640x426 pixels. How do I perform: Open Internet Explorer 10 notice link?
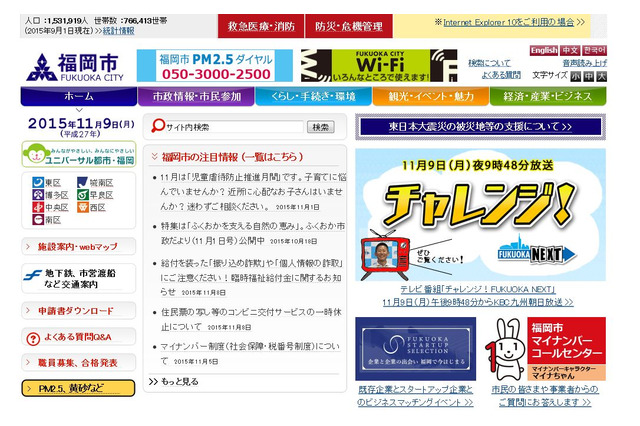509,22
